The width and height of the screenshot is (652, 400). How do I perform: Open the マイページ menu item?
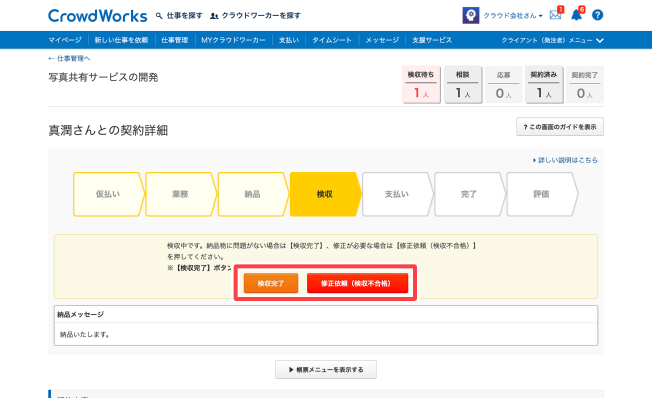point(66,40)
